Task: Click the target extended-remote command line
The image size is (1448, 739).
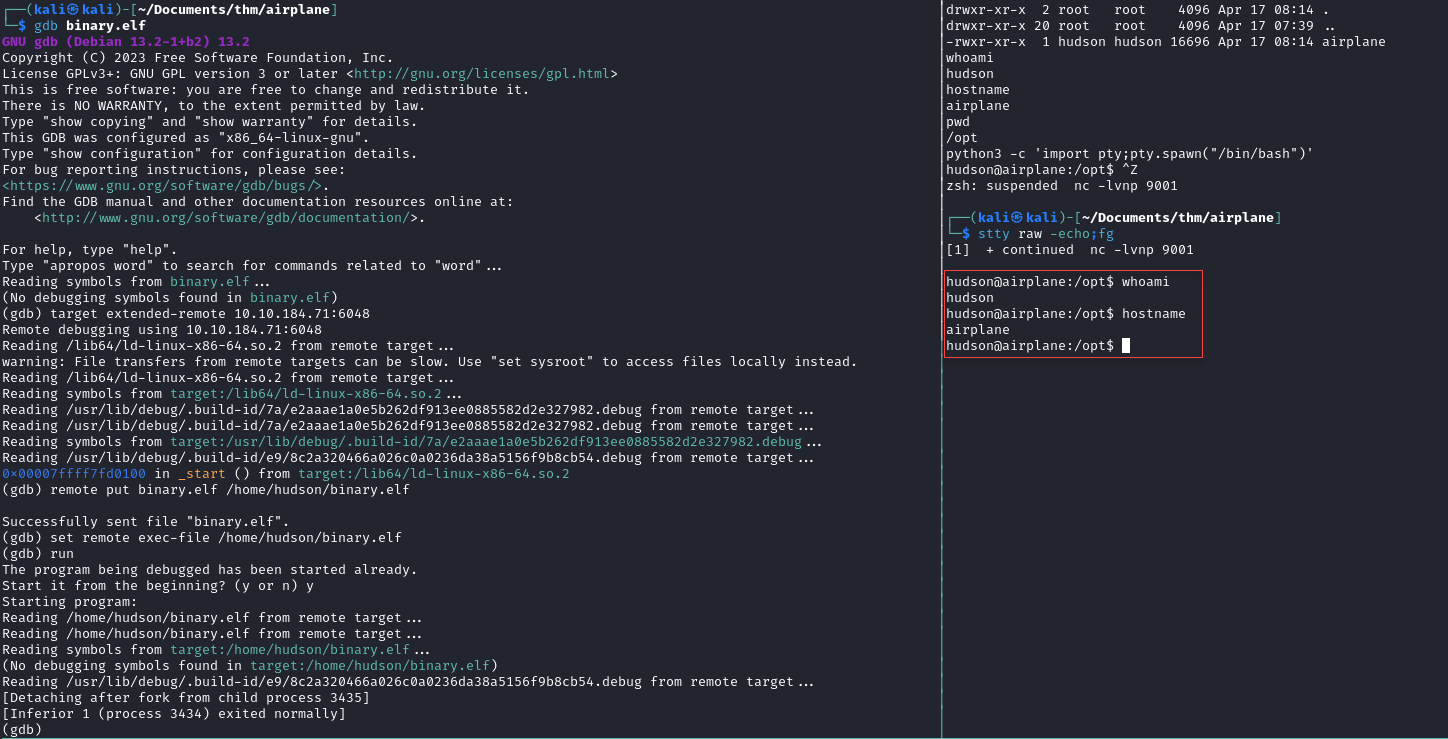Action: (186, 314)
